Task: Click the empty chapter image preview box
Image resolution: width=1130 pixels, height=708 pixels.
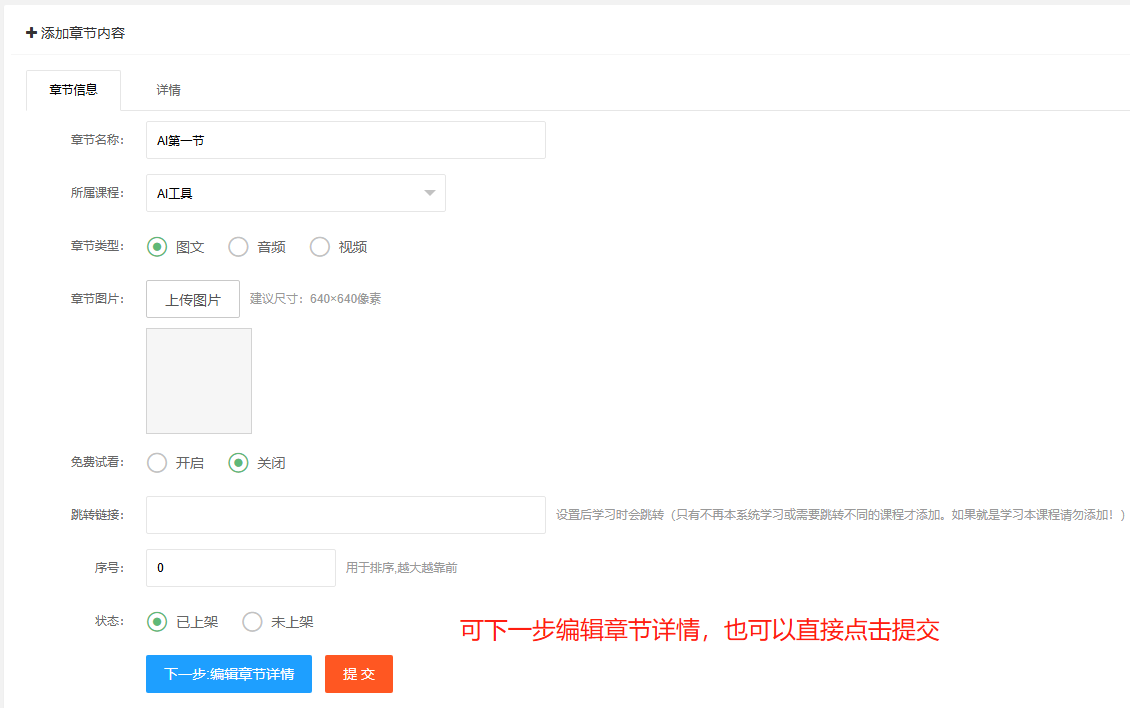Action: 199,381
